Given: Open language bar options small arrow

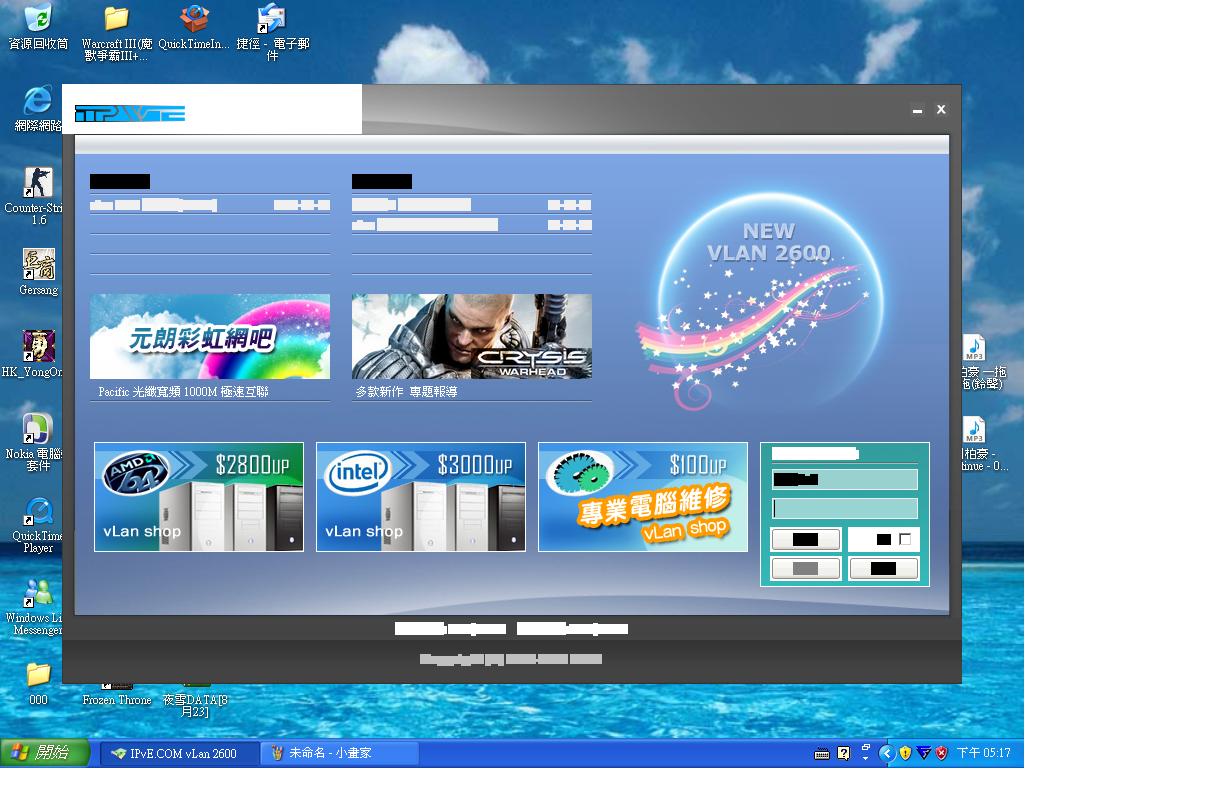Looking at the screenshot, I should tap(866, 757).
